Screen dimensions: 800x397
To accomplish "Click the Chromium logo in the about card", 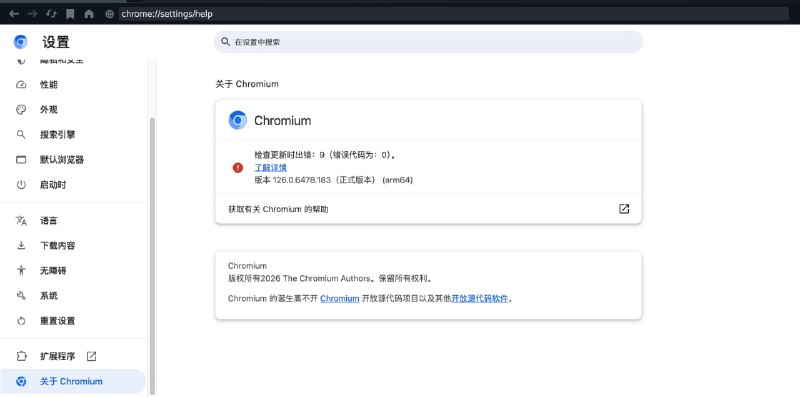I will [238, 120].
